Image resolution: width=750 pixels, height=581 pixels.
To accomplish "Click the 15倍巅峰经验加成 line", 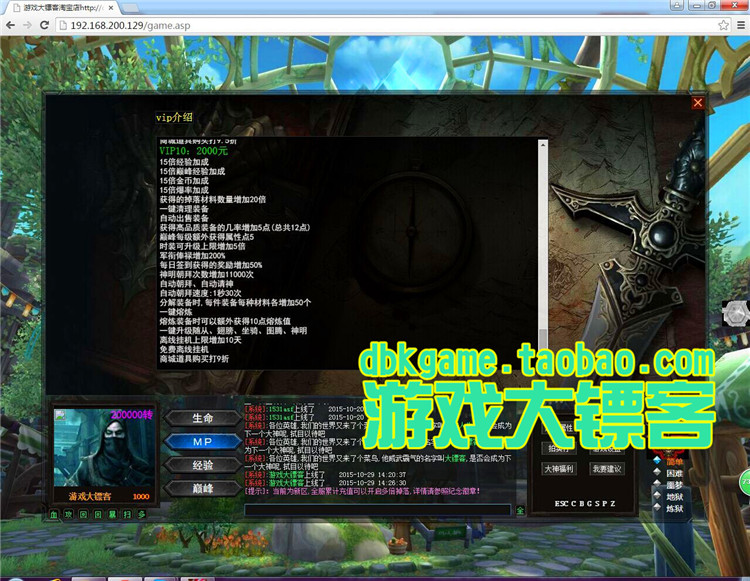I will pyautogui.click(x=192, y=171).
